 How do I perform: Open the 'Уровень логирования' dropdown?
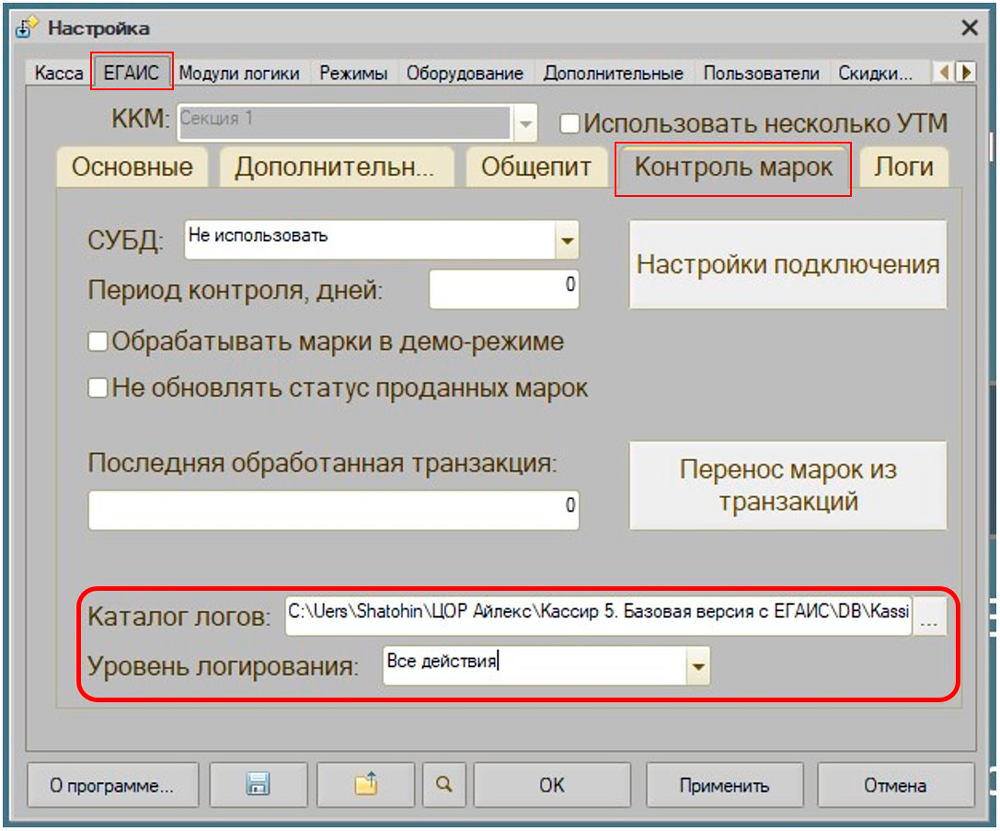click(698, 665)
